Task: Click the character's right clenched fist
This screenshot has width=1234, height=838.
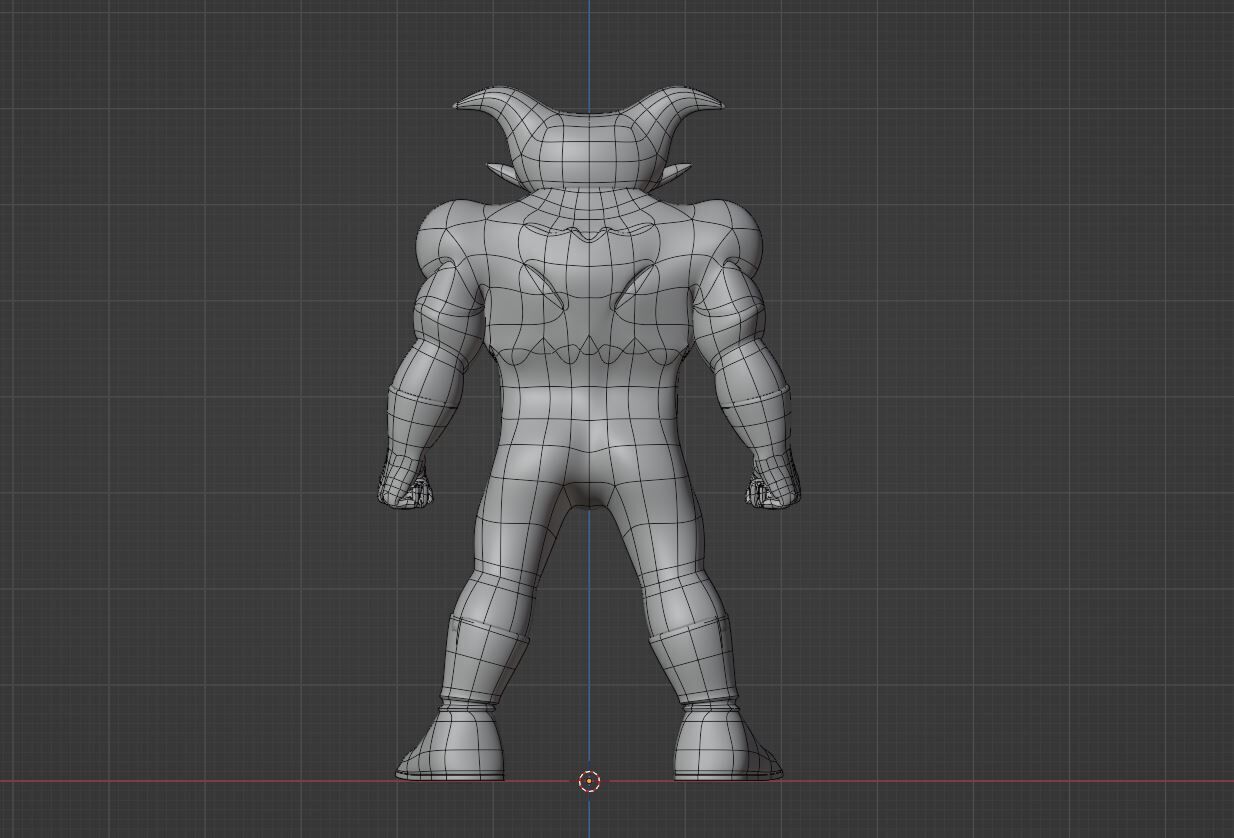Action: (x=772, y=486)
